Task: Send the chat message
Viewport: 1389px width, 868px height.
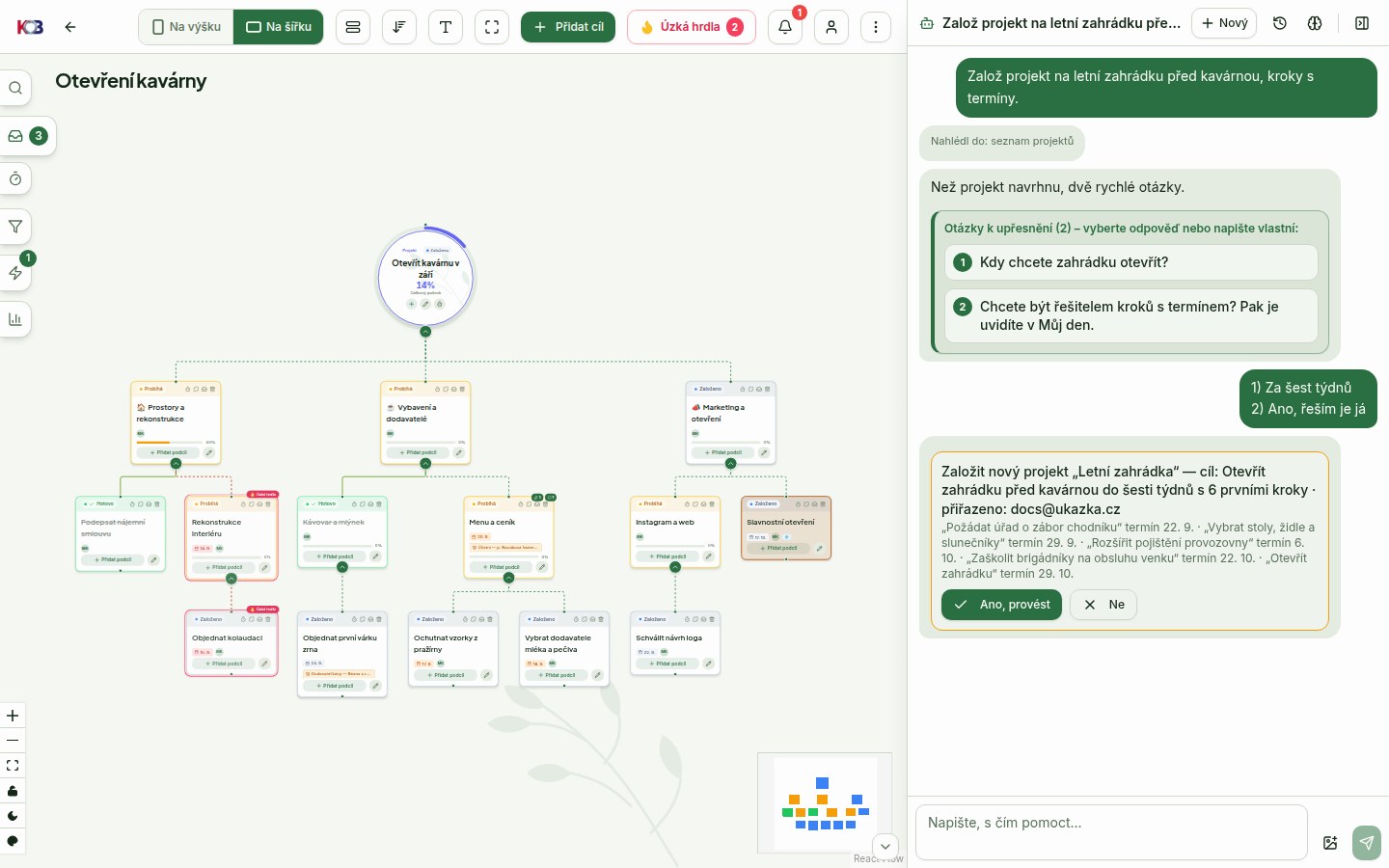Action: click(1367, 842)
